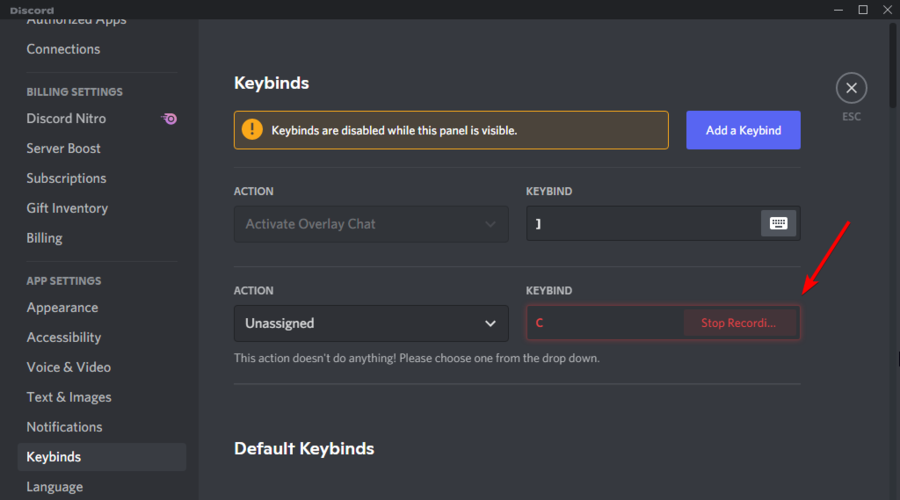
Task: Go to Notifications settings
Action: pos(64,427)
